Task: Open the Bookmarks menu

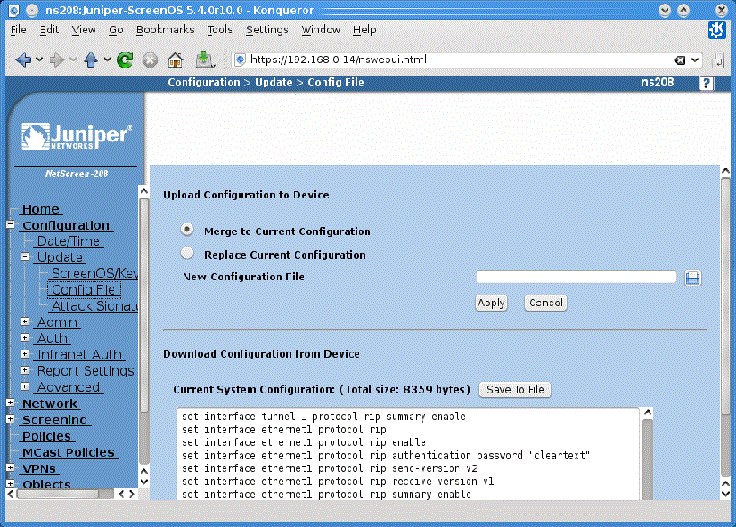Action: point(164,29)
